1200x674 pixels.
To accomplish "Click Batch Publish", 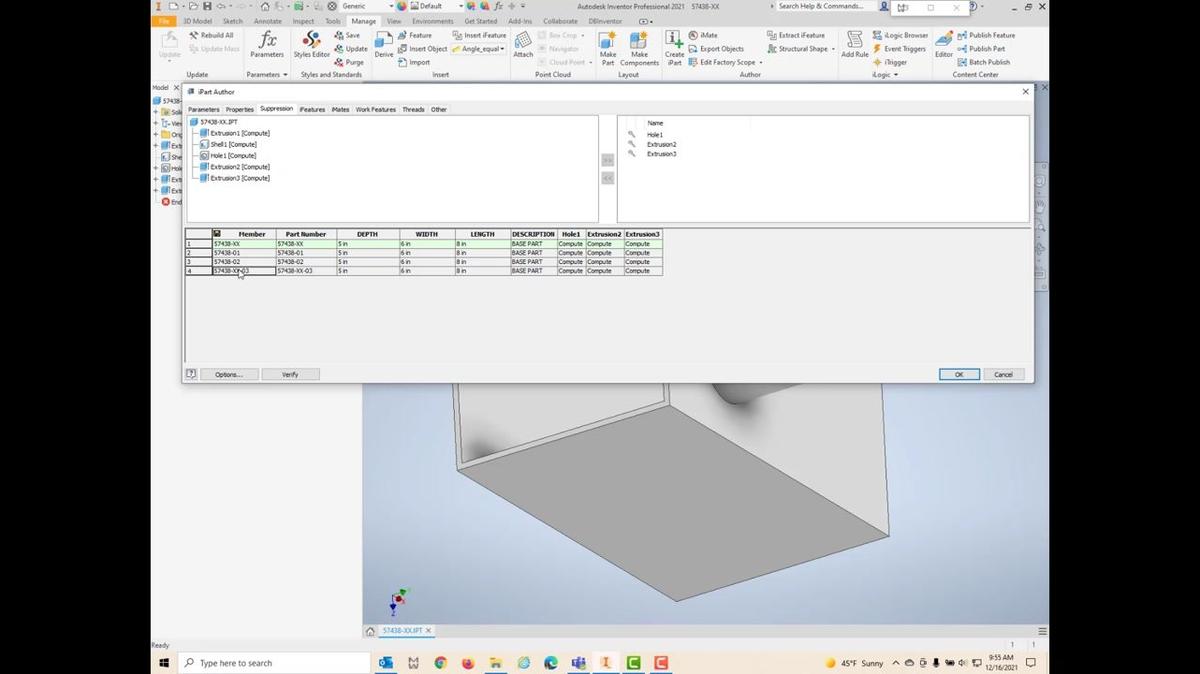I will pos(983,62).
